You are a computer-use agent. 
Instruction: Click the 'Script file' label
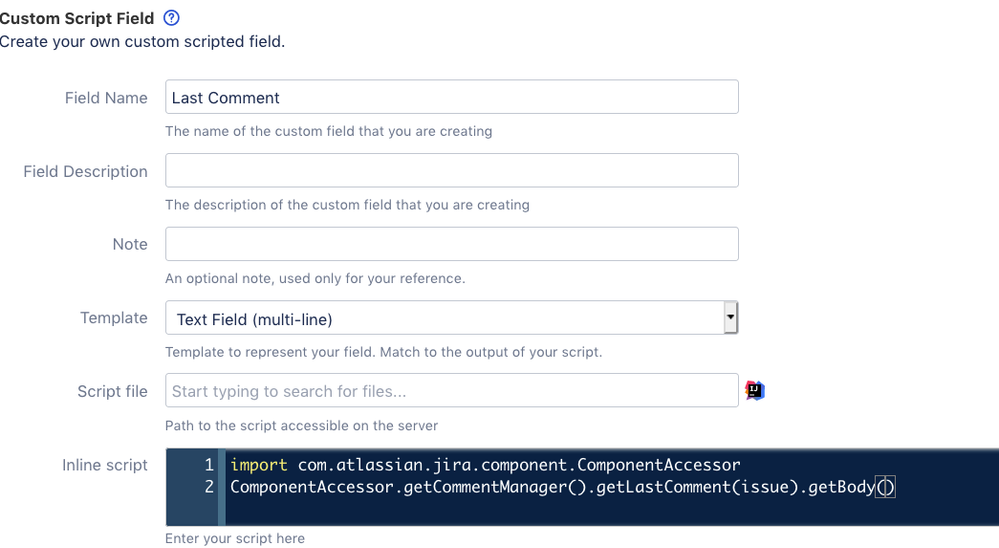112,391
